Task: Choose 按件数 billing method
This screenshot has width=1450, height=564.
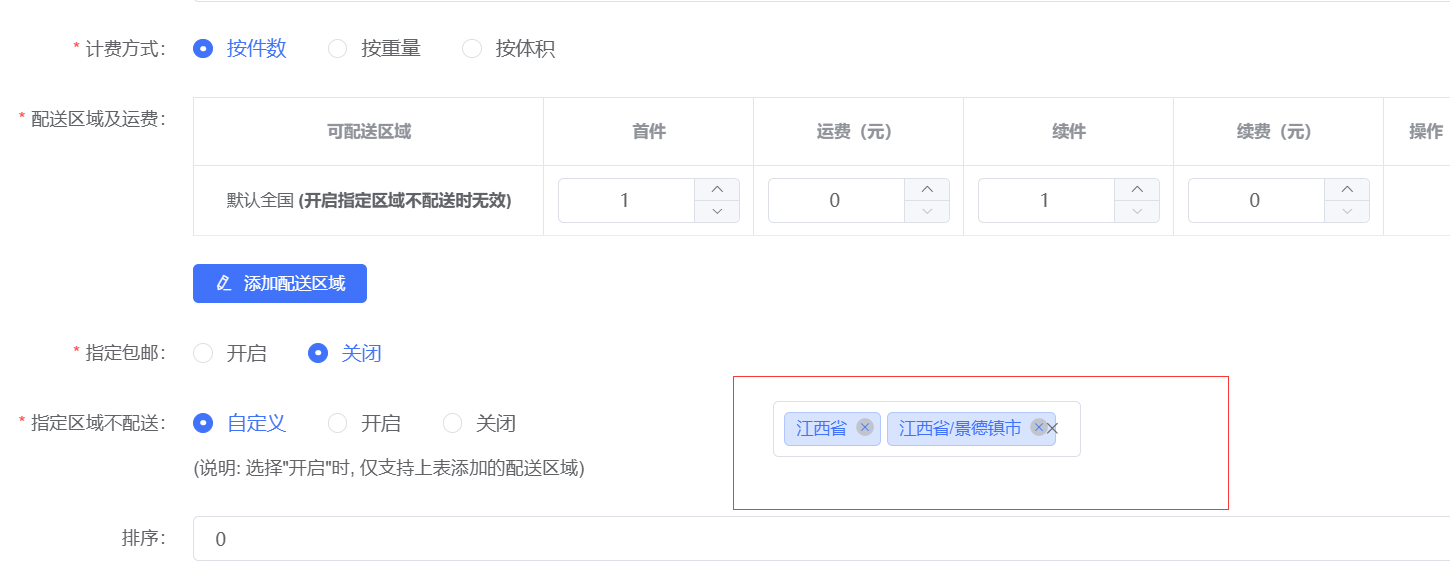Action: [x=240, y=48]
